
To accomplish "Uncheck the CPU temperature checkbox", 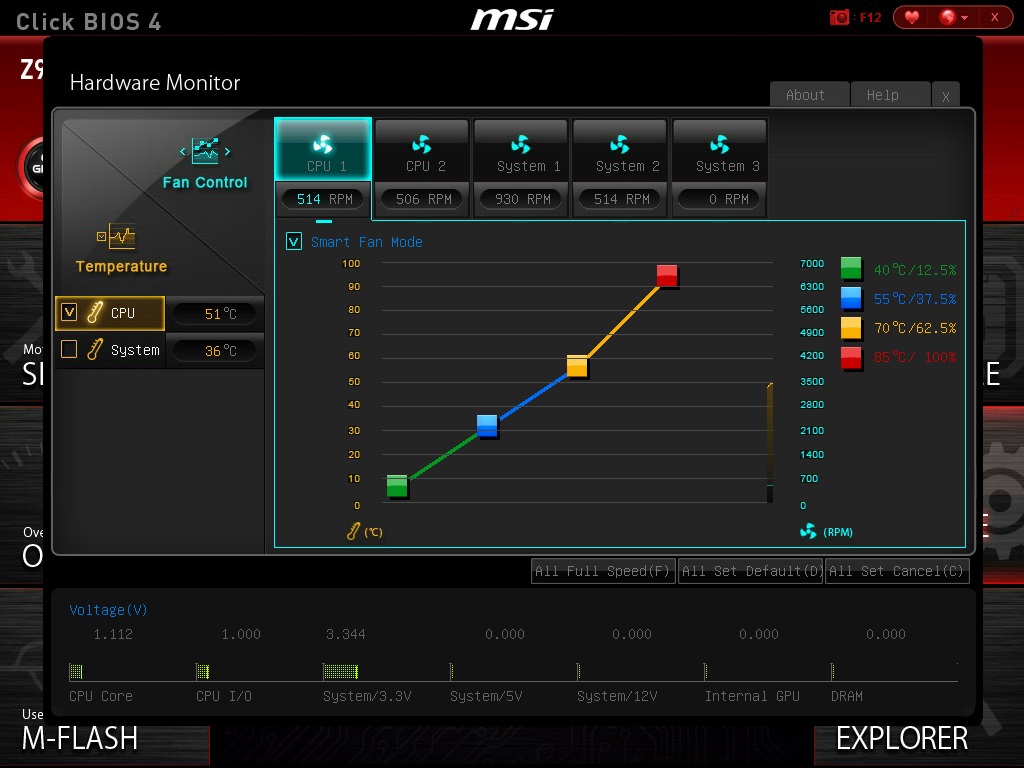I will [69, 313].
